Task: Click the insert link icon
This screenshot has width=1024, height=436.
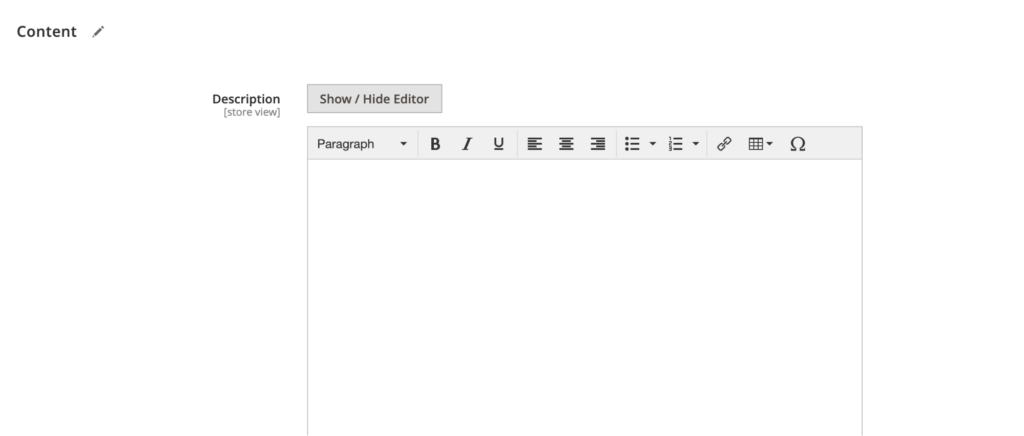Action: 725,144
